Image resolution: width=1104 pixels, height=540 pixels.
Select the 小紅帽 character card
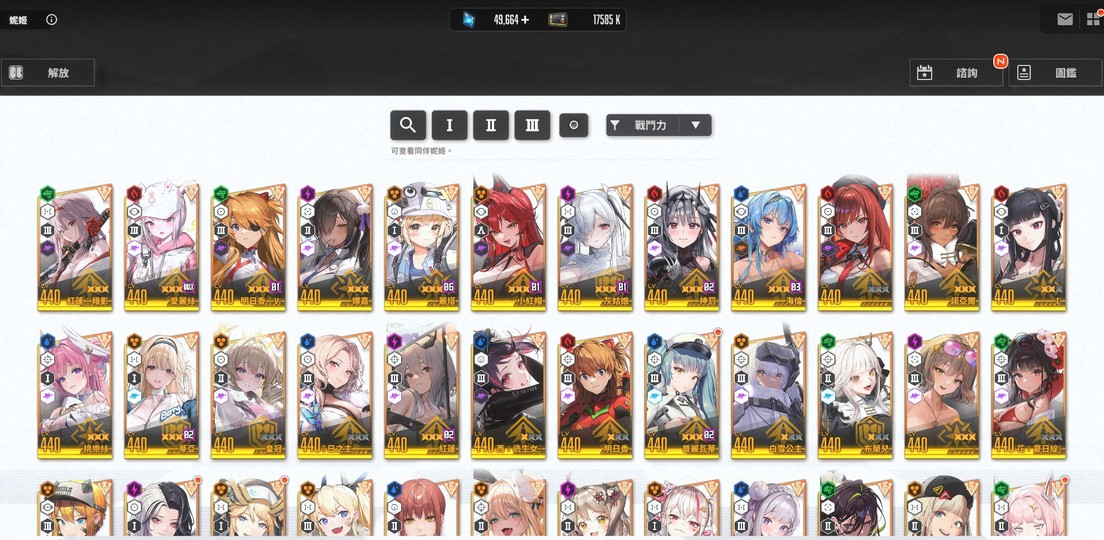coord(508,247)
